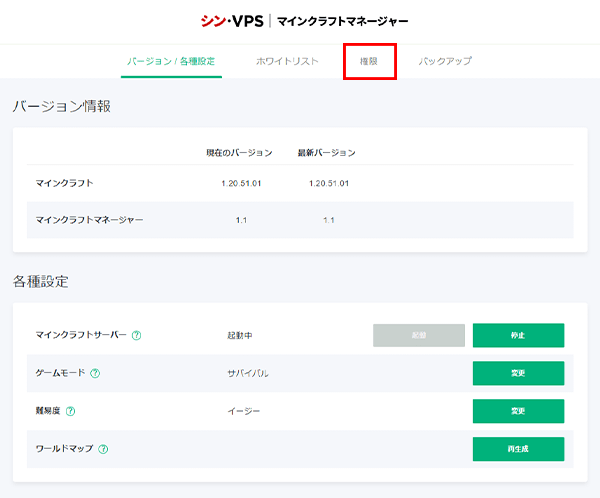Screen dimensions: 600x498
Task: Open help icon next to マインクラフトサーバー
Action: [x=137, y=335]
